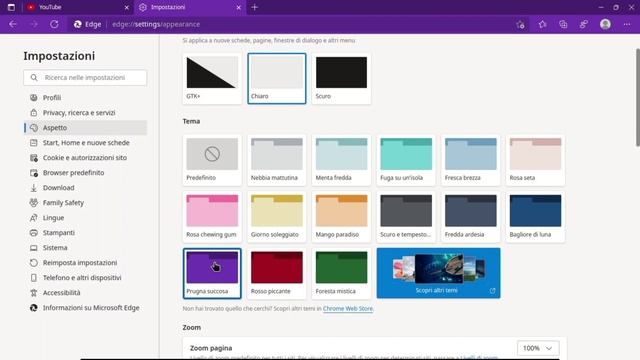Go back with the back arrow
This screenshot has width=640, height=360.
point(13,24)
